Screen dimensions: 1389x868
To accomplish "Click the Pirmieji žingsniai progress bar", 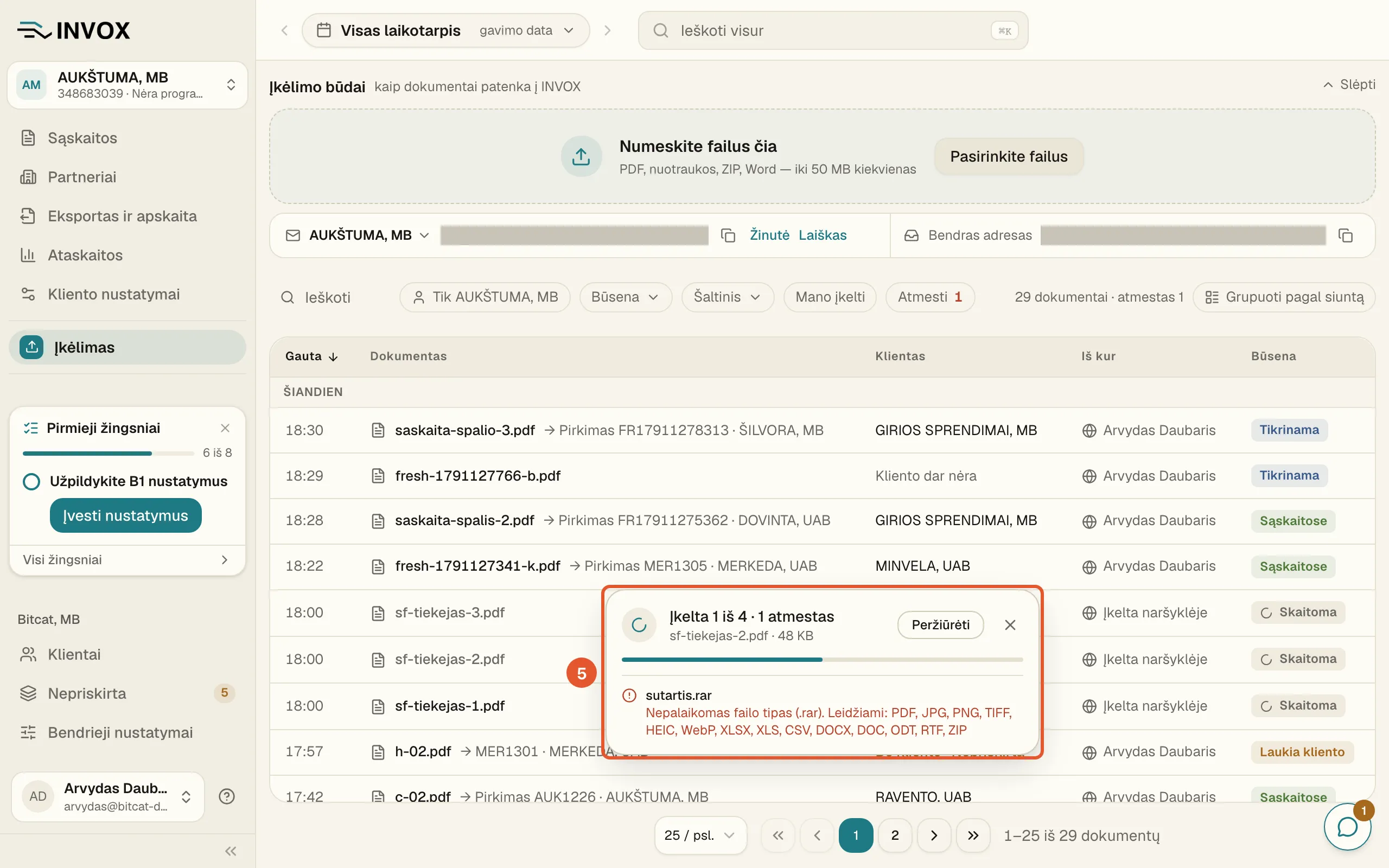I will 109,454.
